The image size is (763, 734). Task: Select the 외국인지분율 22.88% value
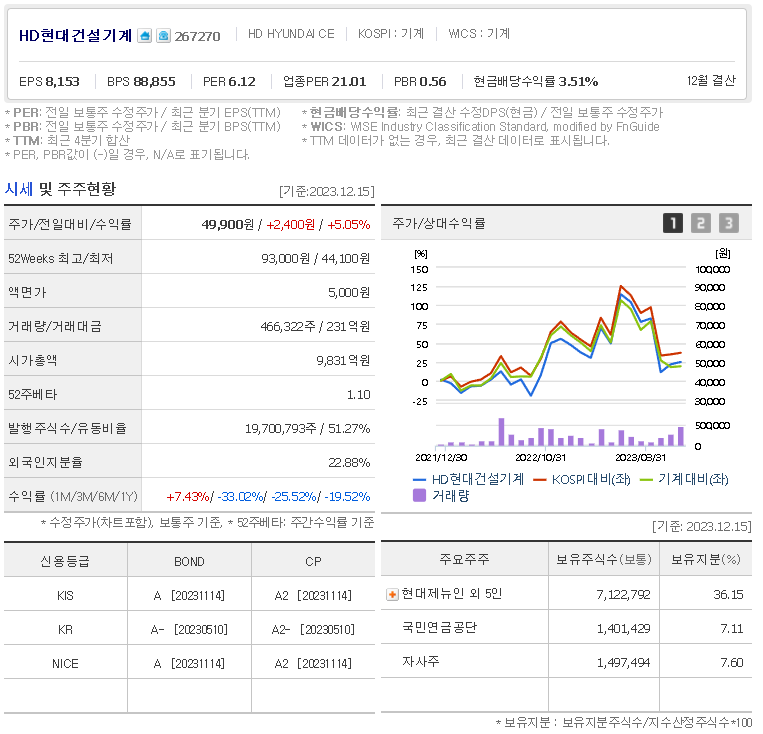[349, 462]
